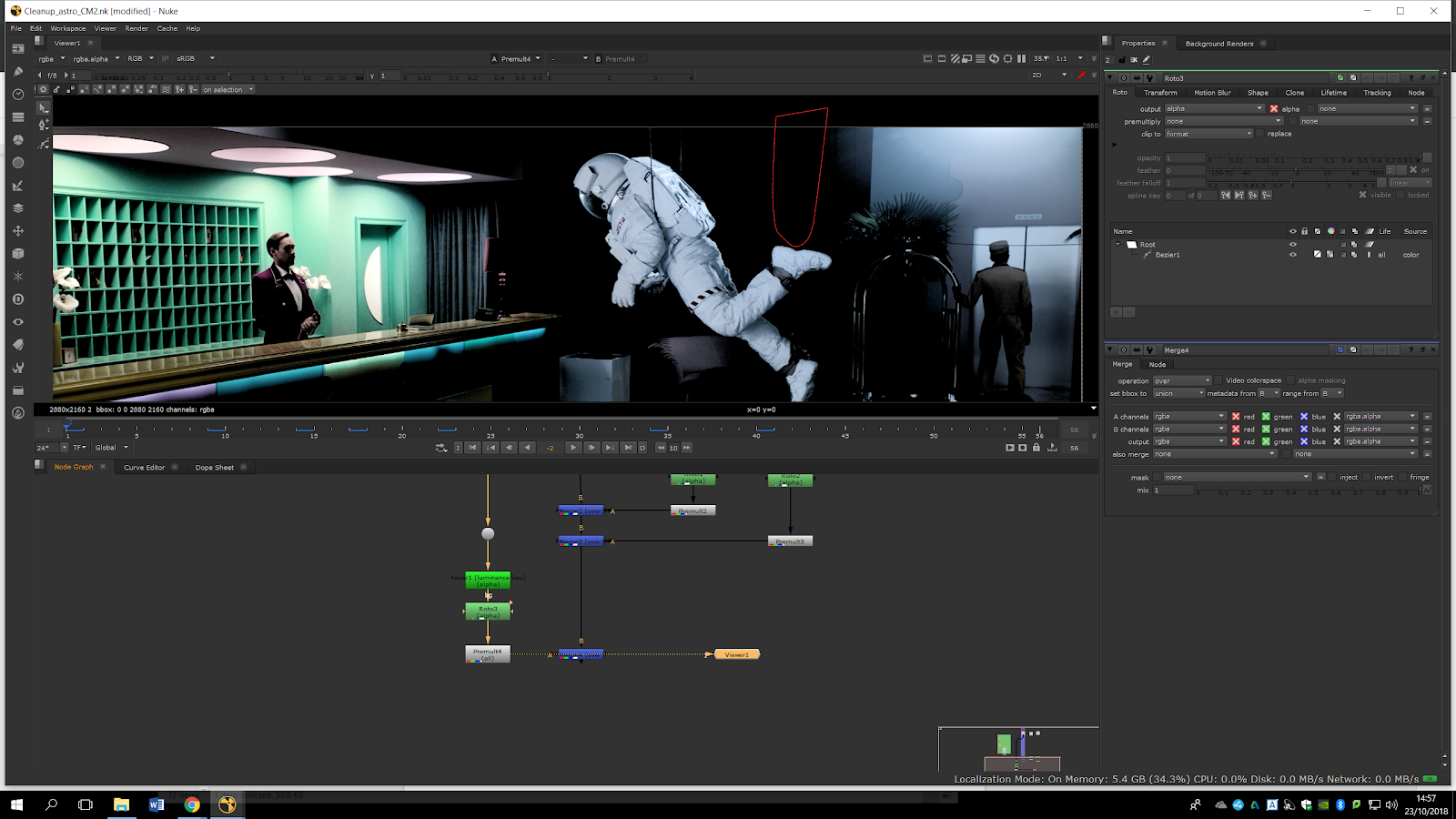This screenshot has width=1456, height=819.
Task: Open the Render menu
Action: (136, 28)
